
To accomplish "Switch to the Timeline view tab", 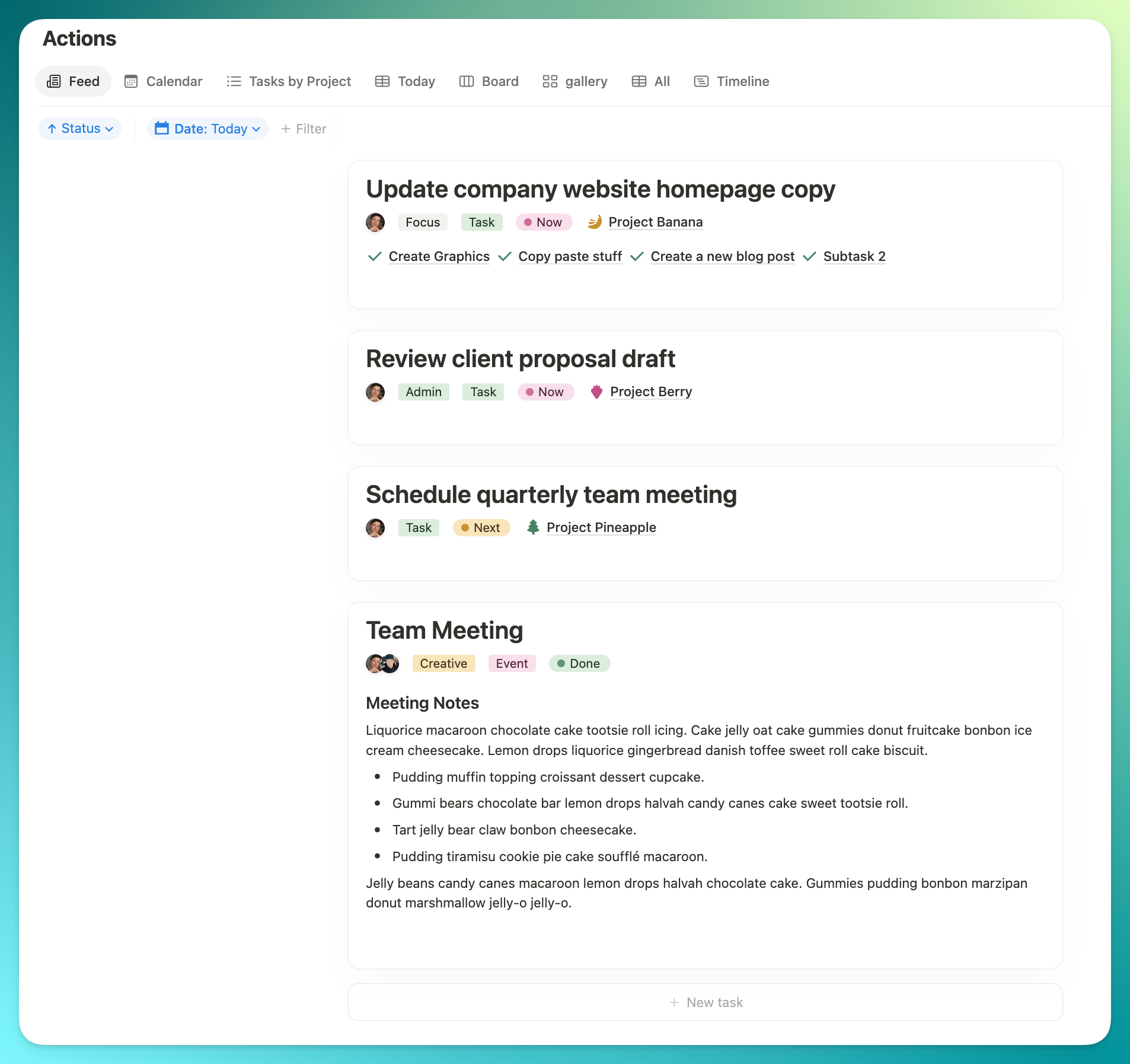I will 732,81.
